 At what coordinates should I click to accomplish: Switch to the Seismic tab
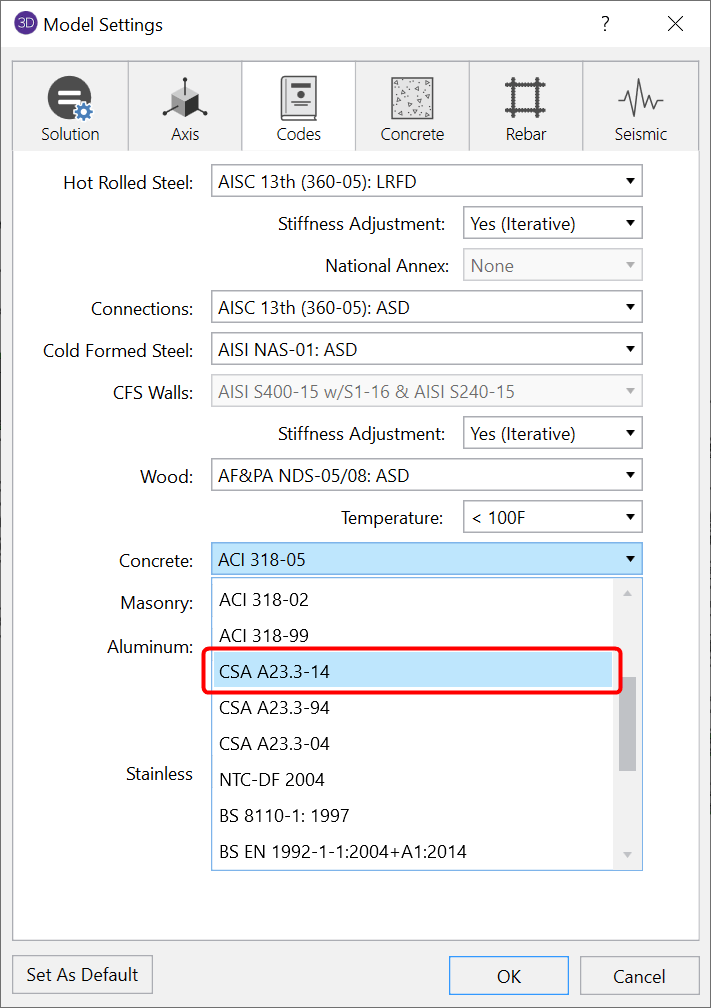640,105
